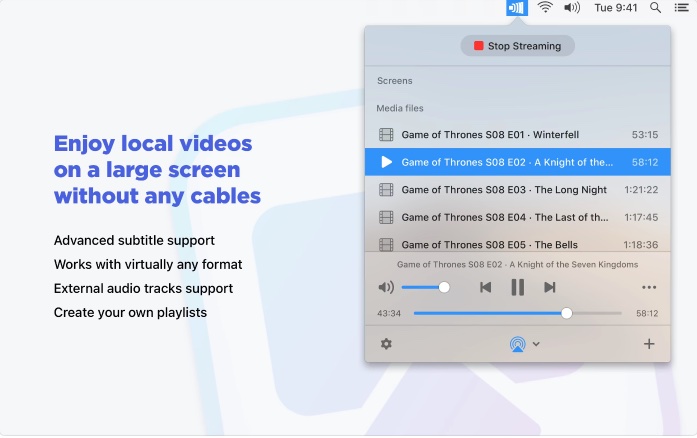Click the elapsed time 43:34

point(389,313)
